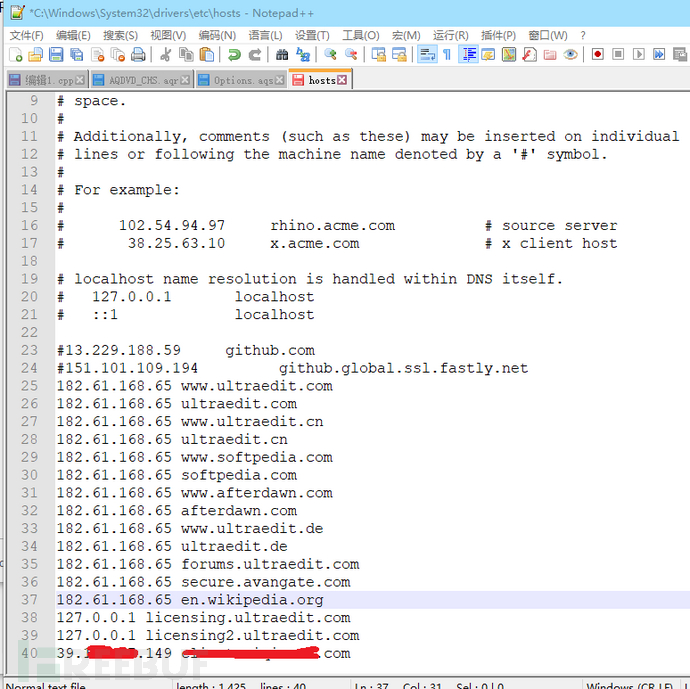Open the 文件(F) menu

tap(26, 35)
